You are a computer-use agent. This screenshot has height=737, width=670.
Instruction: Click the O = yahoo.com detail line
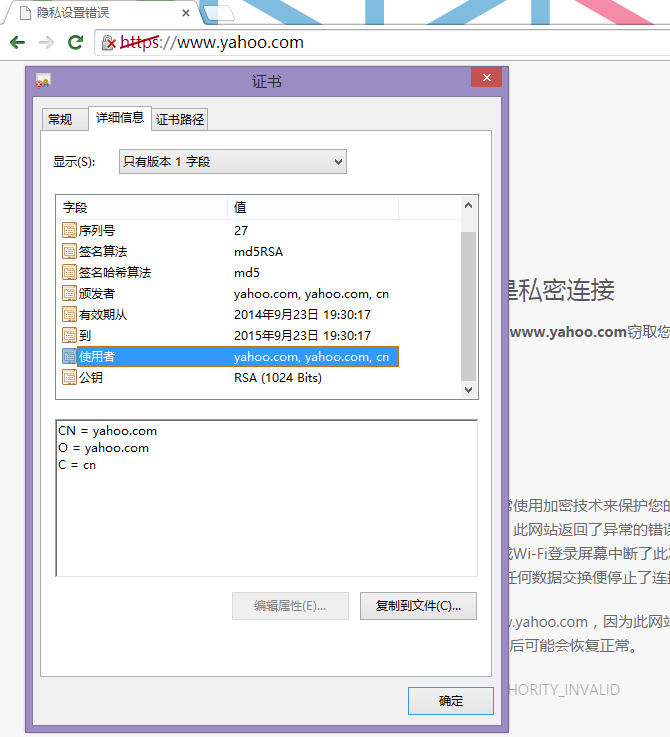tap(103, 448)
